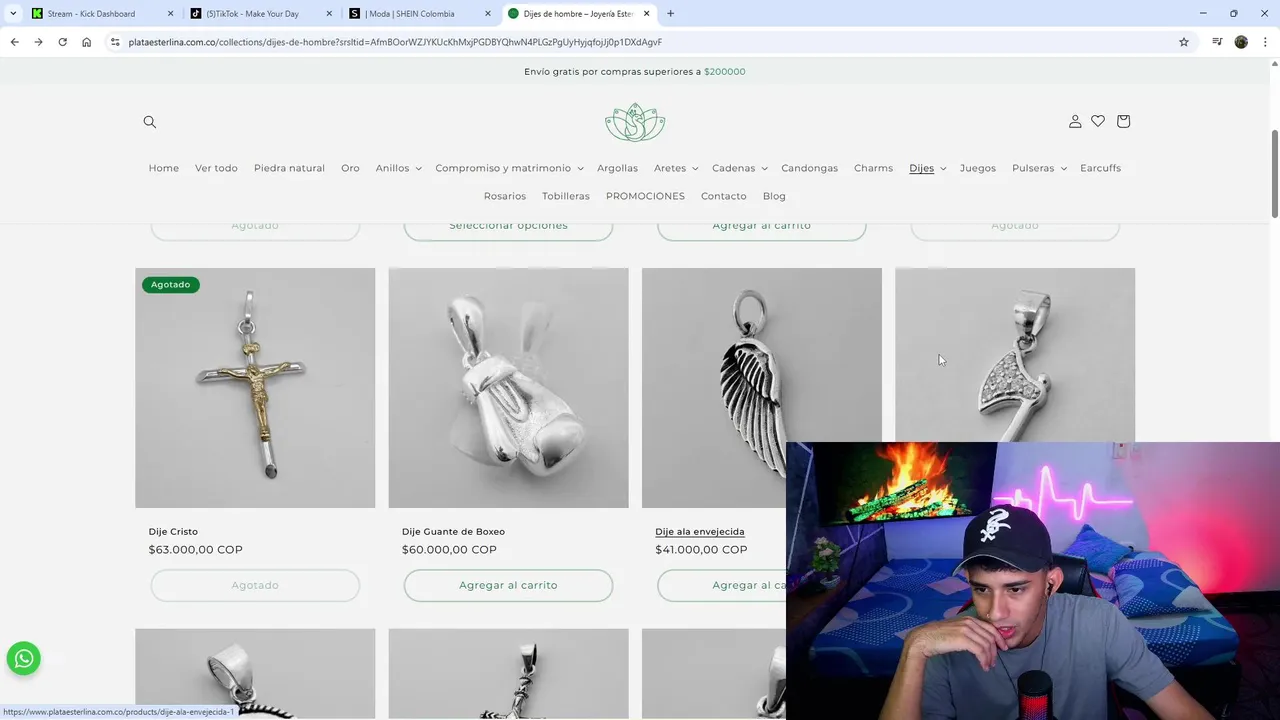View site information icon in address bar

coord(115,42)
